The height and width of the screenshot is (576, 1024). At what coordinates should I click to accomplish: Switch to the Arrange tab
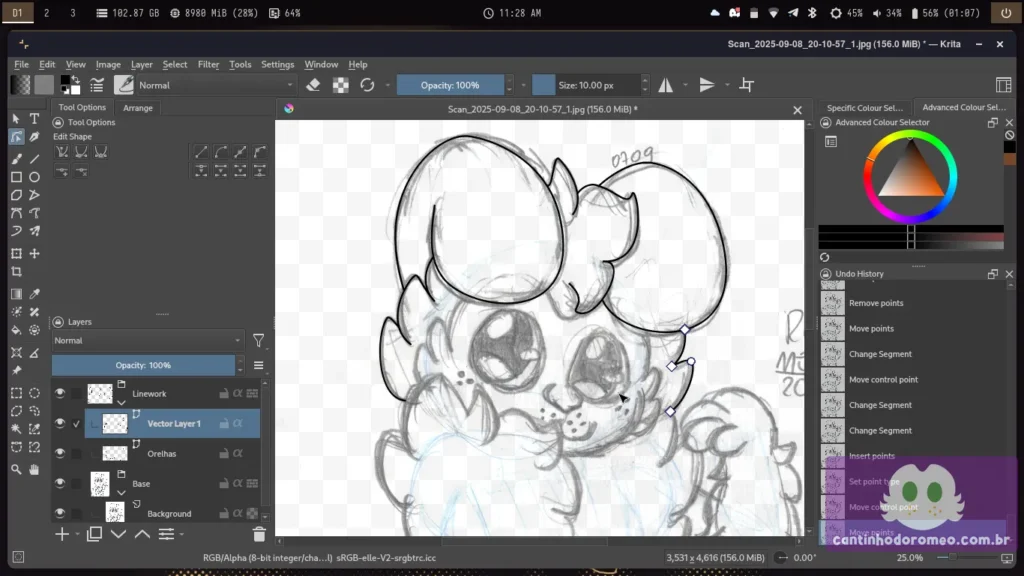(x=138, y=108)
